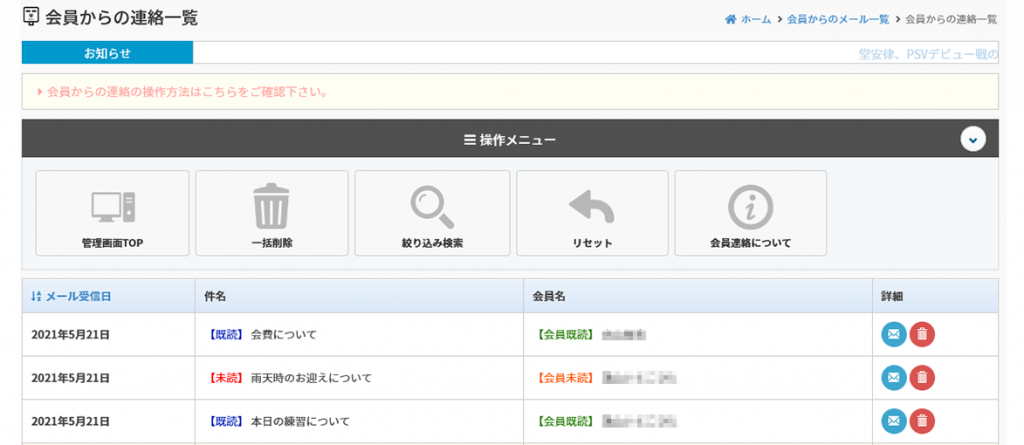The height and width of the screenshot is (445, 1024).
Task: Open mail detail for 本日の練習について
Action: [893, 421]
